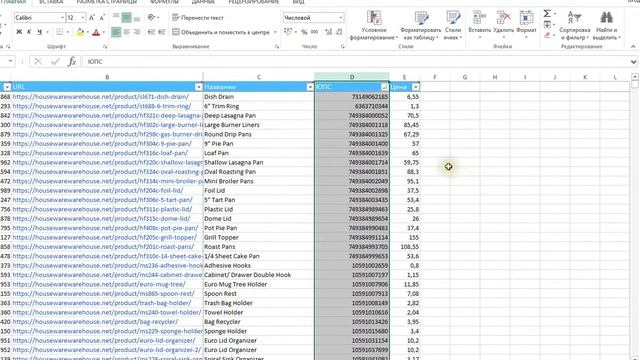
Task: Click the accounting number format icon
Action: point(288,32)
